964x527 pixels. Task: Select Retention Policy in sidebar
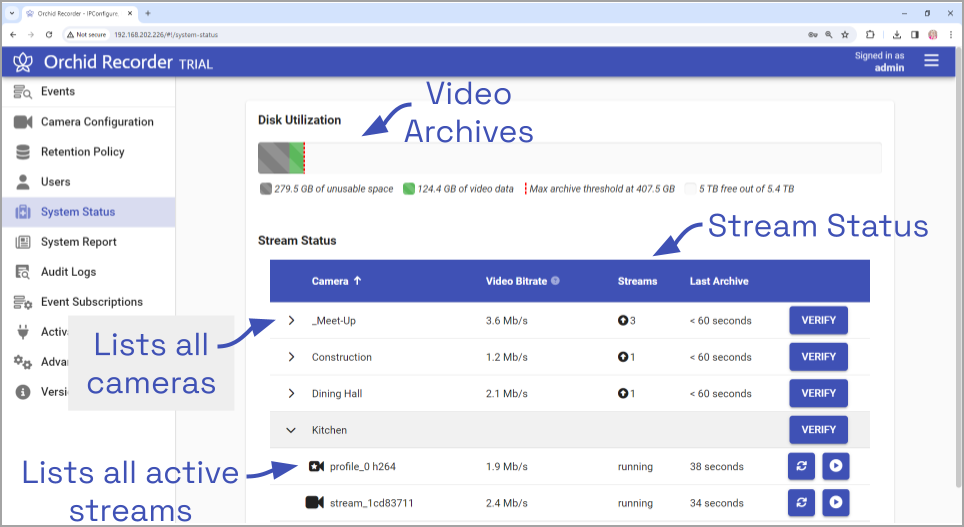82,152
